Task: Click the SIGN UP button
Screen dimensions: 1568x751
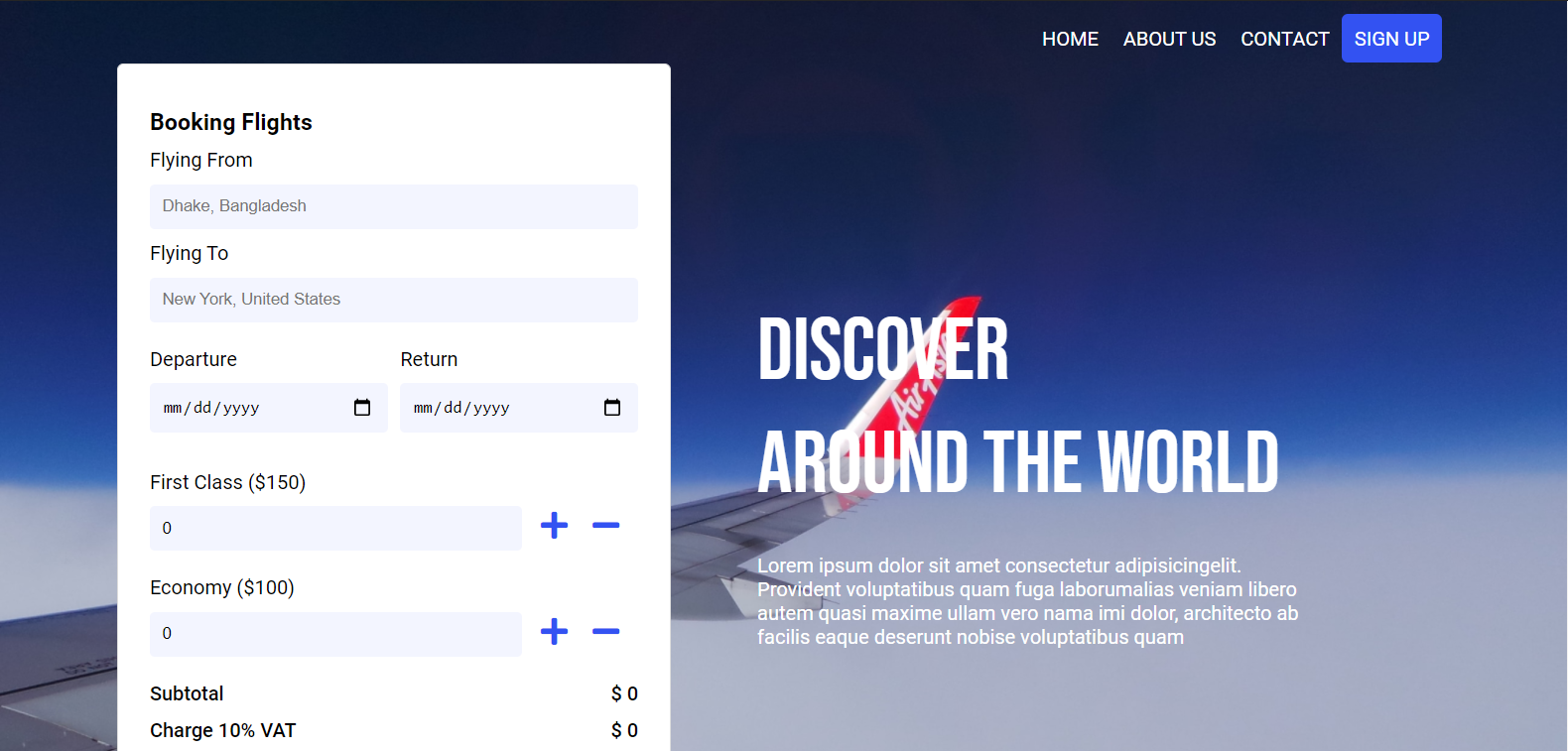Action: [x=1391, y=39]
